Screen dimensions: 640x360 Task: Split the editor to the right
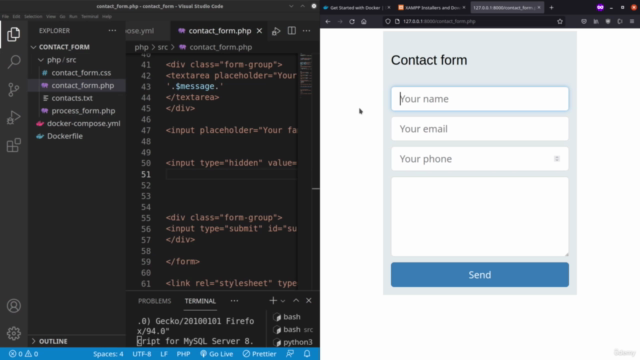pos(291,31)
